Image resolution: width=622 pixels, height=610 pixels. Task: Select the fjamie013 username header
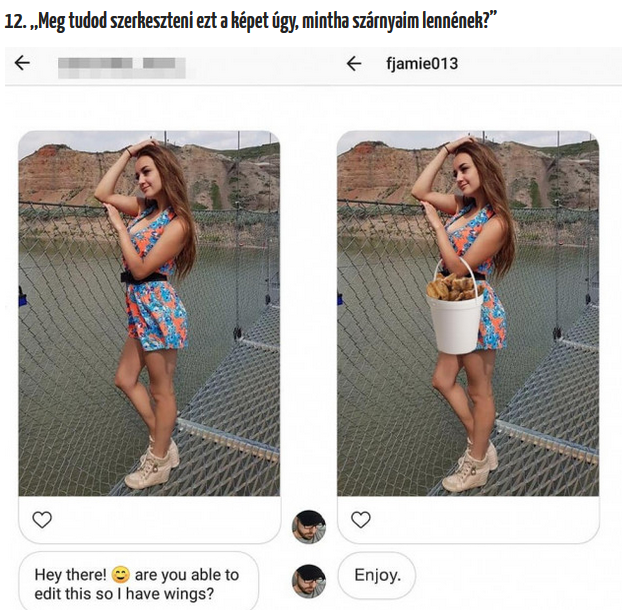[422, 63]
